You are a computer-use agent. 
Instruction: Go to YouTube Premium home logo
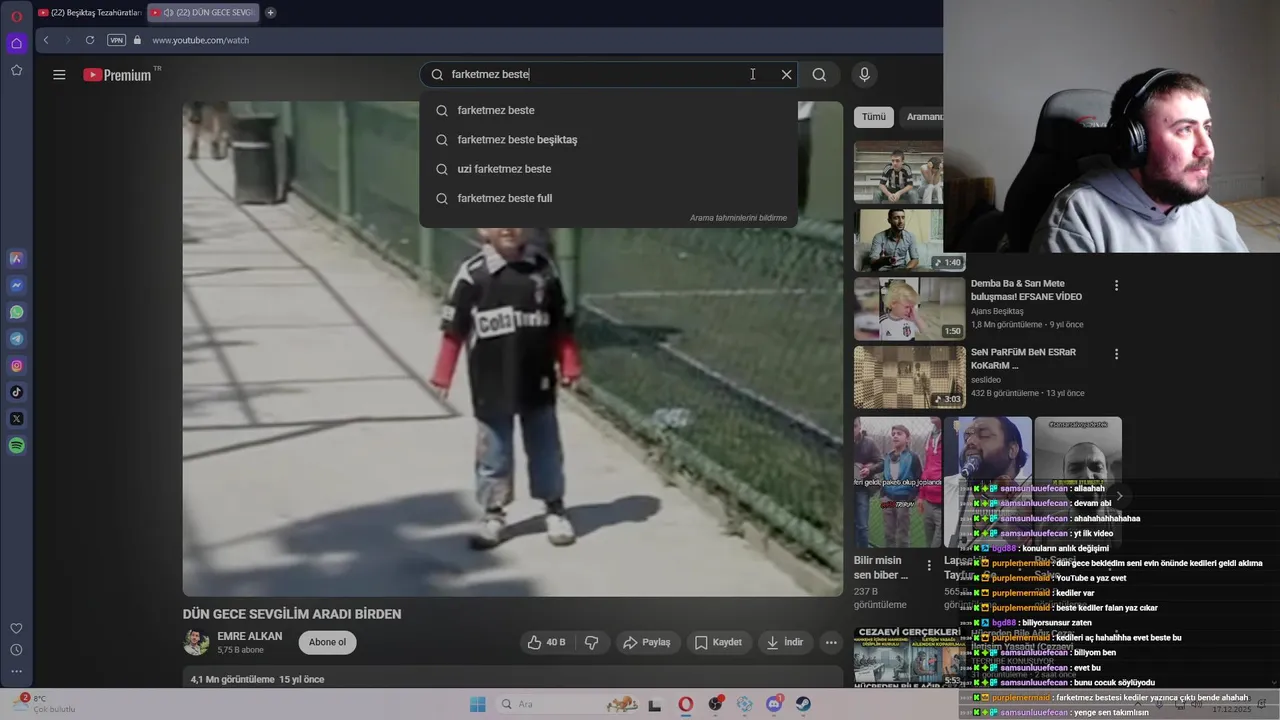(118, 74)
